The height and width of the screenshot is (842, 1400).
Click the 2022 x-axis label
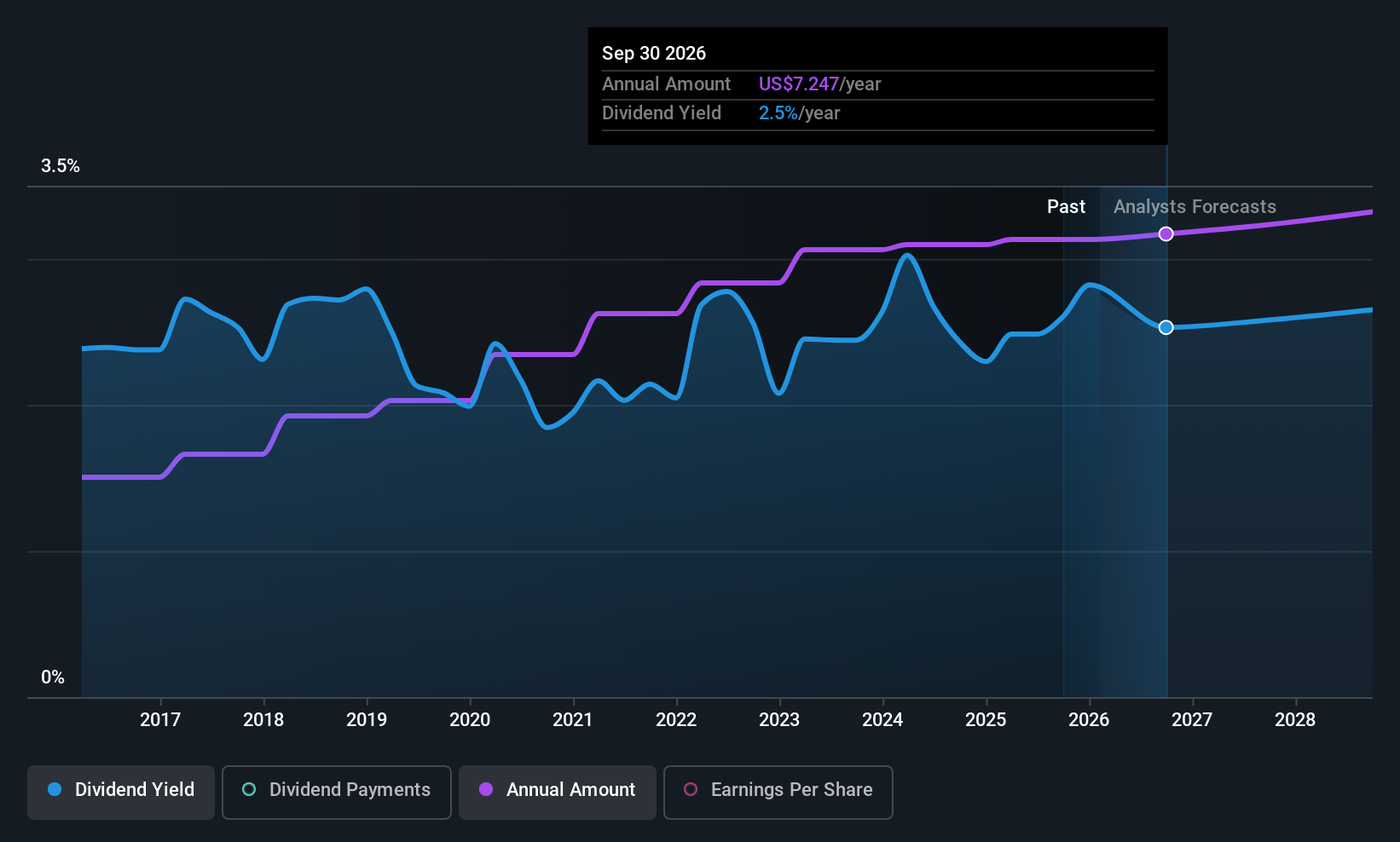coord(676,719)
